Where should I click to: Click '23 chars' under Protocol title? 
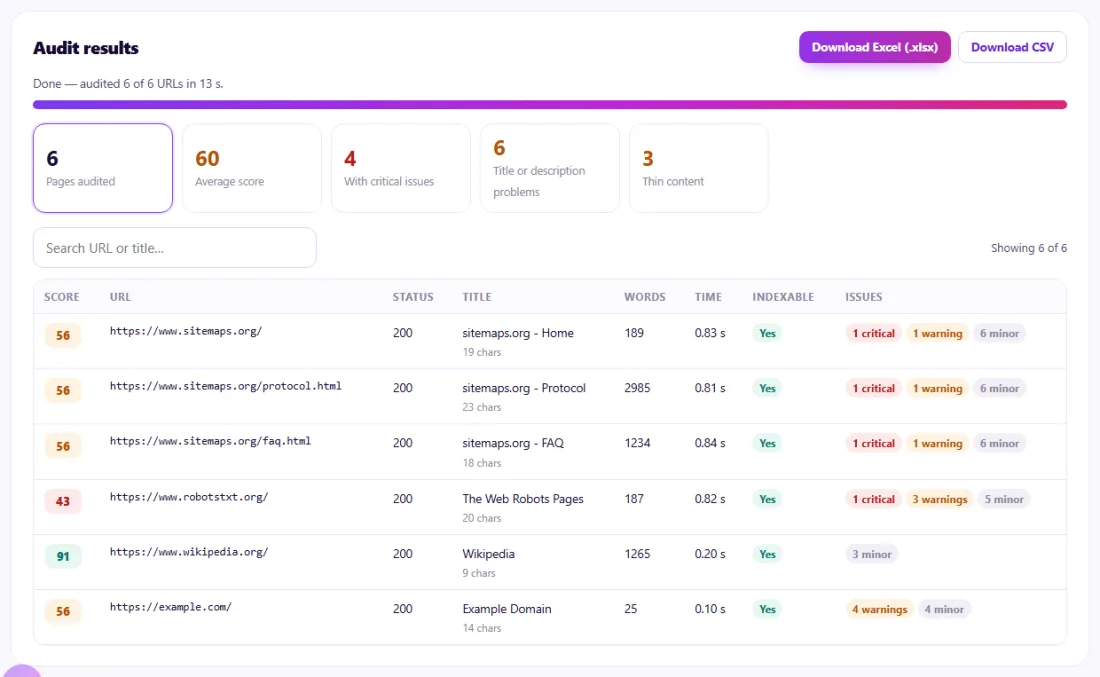(482, 407)
